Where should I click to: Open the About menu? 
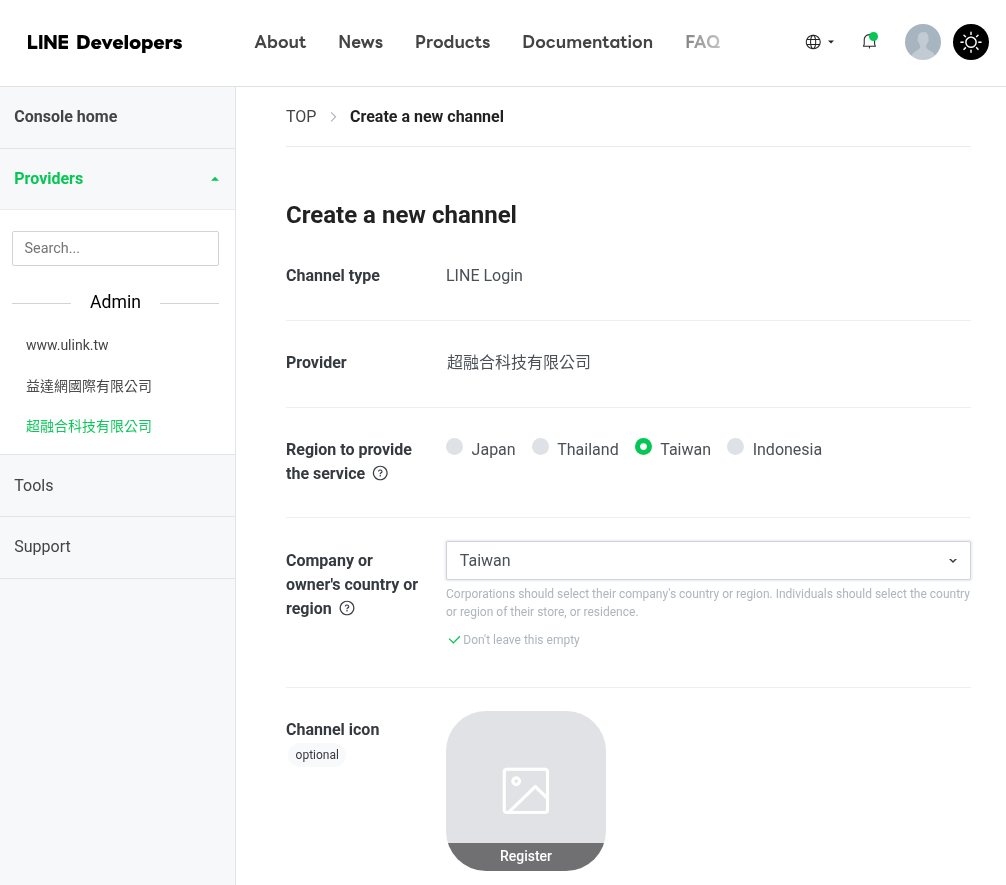[280, 42]
